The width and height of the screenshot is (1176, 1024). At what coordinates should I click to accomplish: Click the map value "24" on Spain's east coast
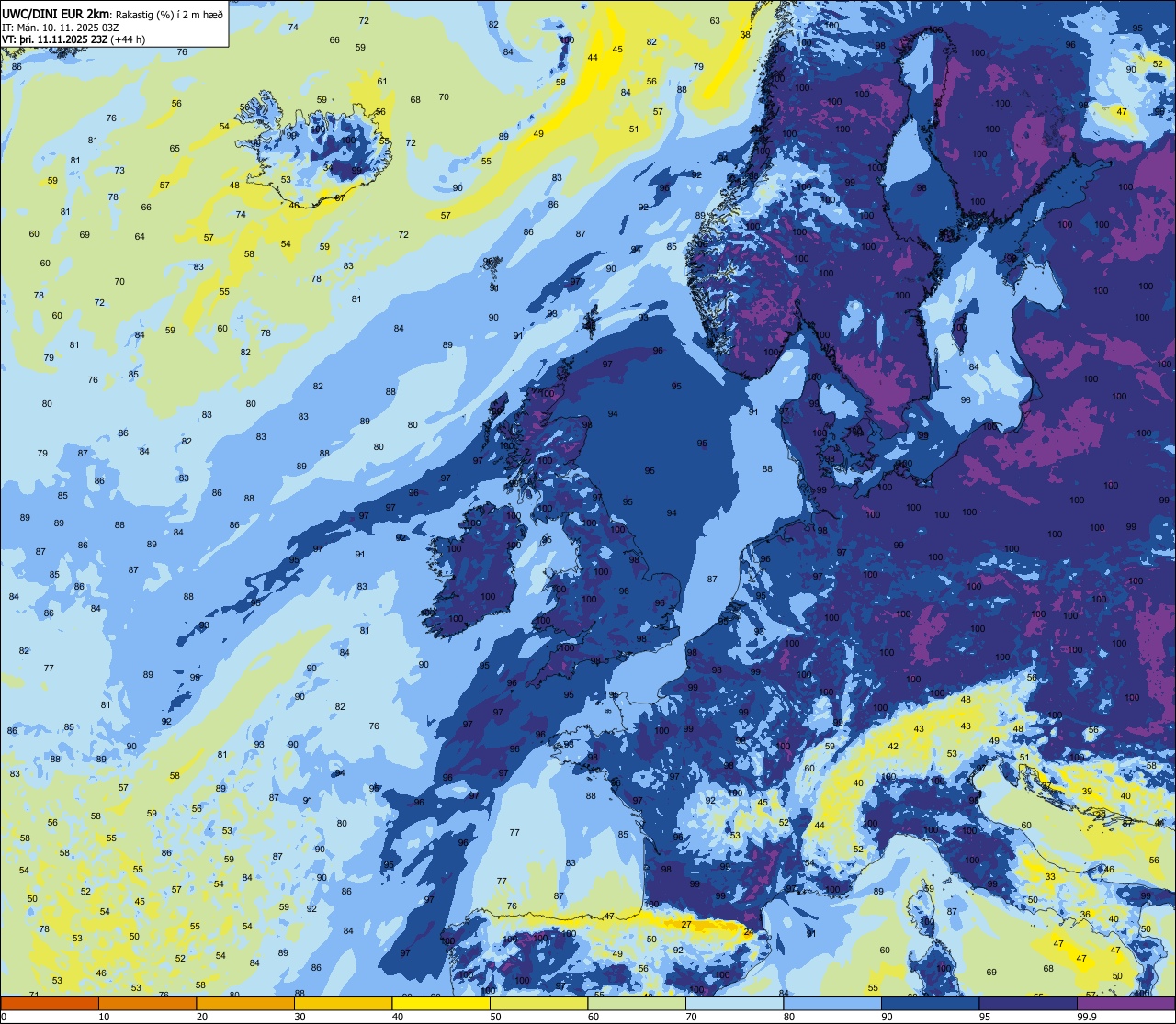pos(748,932)
